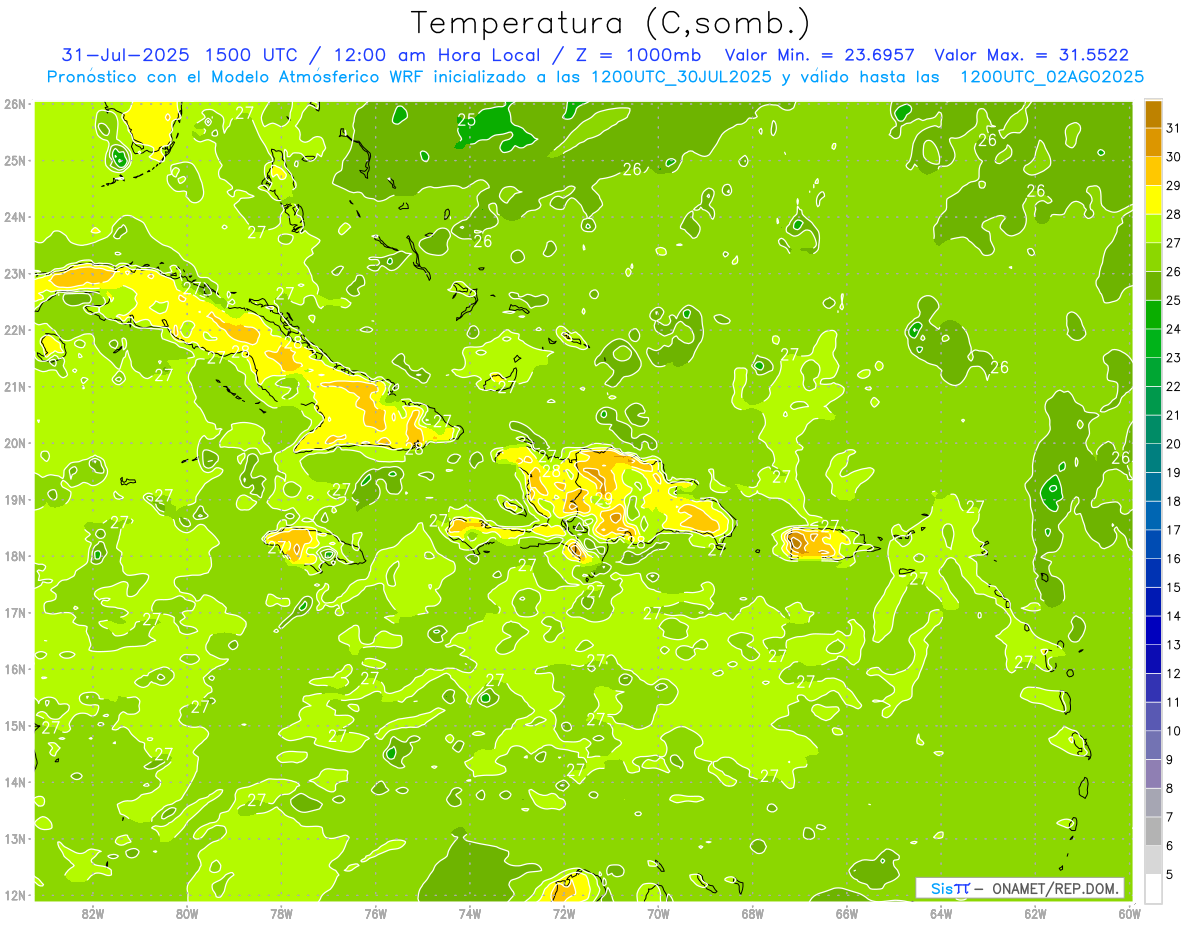Pick the blue swatch between 15 and 16
Viewport: 1200px width, 927px height.
(x=1153, y=573)
